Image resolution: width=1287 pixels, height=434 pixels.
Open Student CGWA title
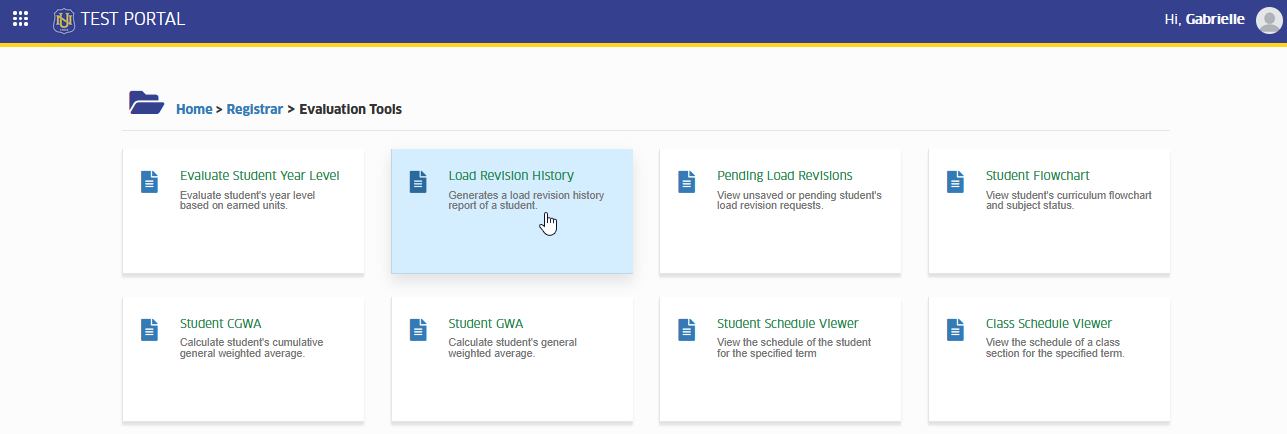point(221,324)
